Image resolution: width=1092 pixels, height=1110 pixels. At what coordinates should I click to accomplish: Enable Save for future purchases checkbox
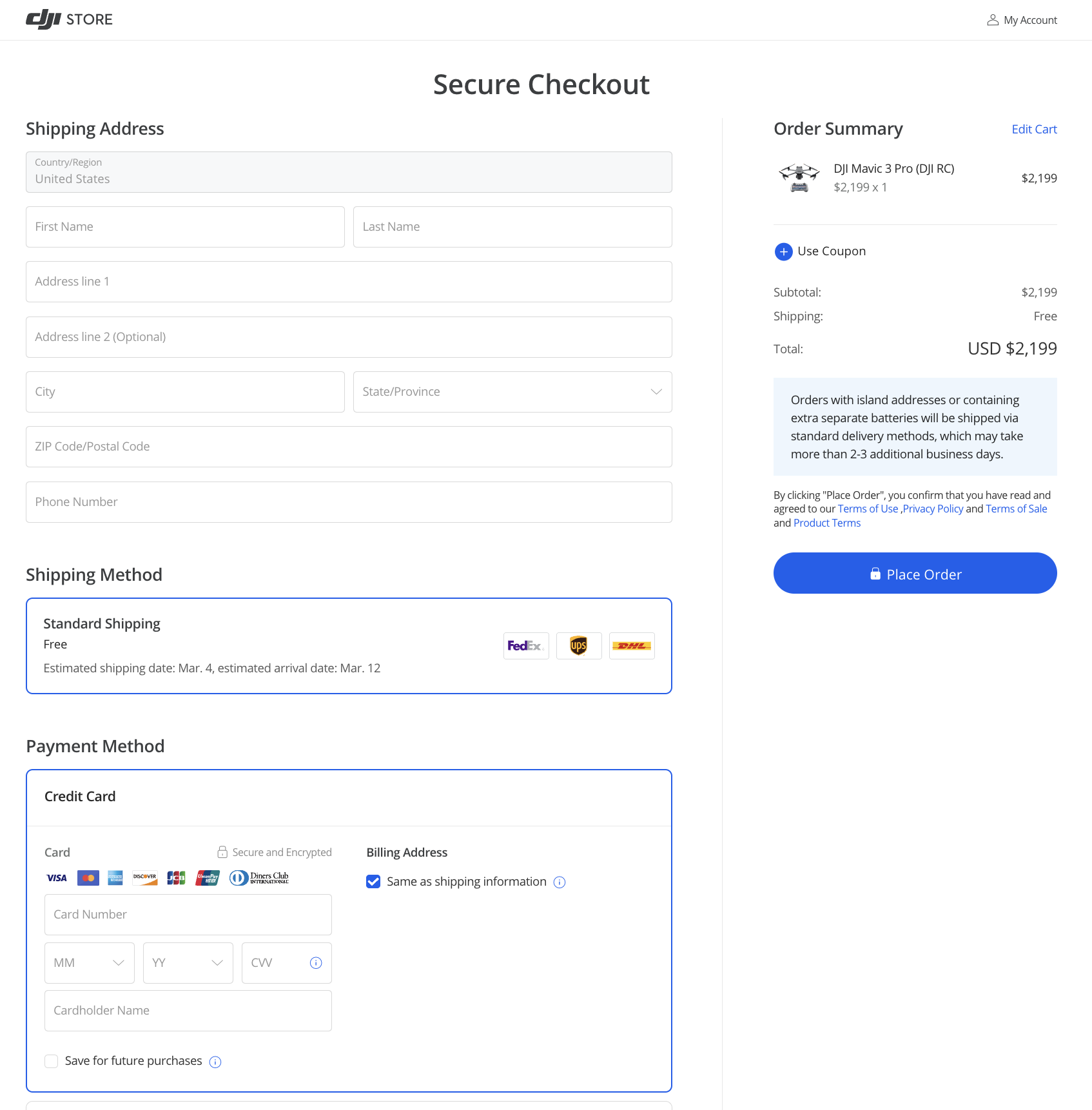52,1061
